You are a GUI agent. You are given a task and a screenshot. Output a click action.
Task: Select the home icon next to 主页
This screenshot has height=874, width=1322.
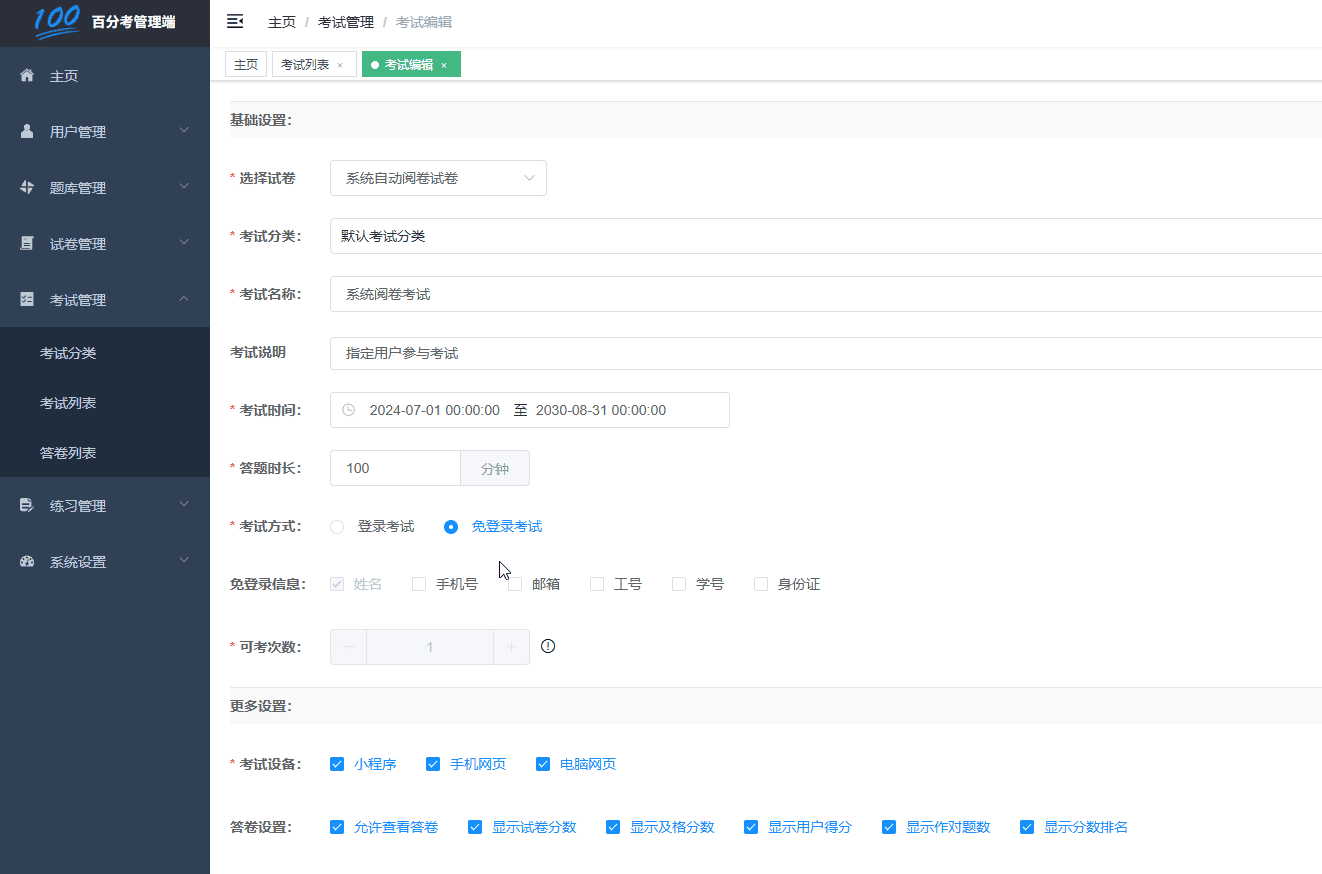pos(25,75)
